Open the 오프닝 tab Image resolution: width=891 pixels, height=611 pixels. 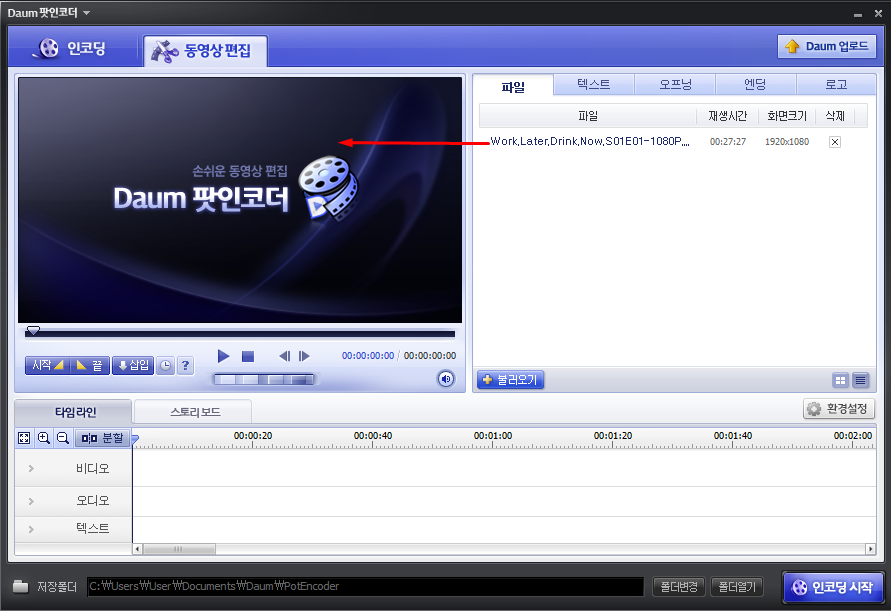pos(675,84)
